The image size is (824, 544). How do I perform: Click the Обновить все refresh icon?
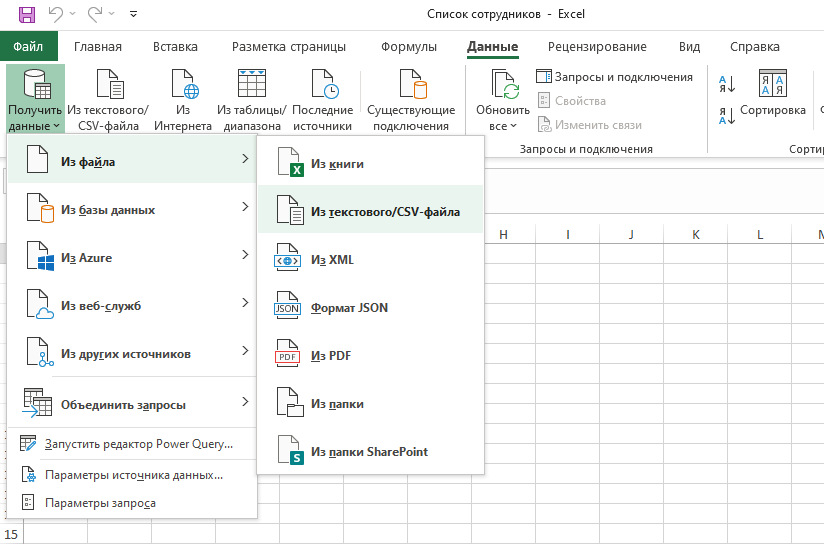[x=504, y=84]
